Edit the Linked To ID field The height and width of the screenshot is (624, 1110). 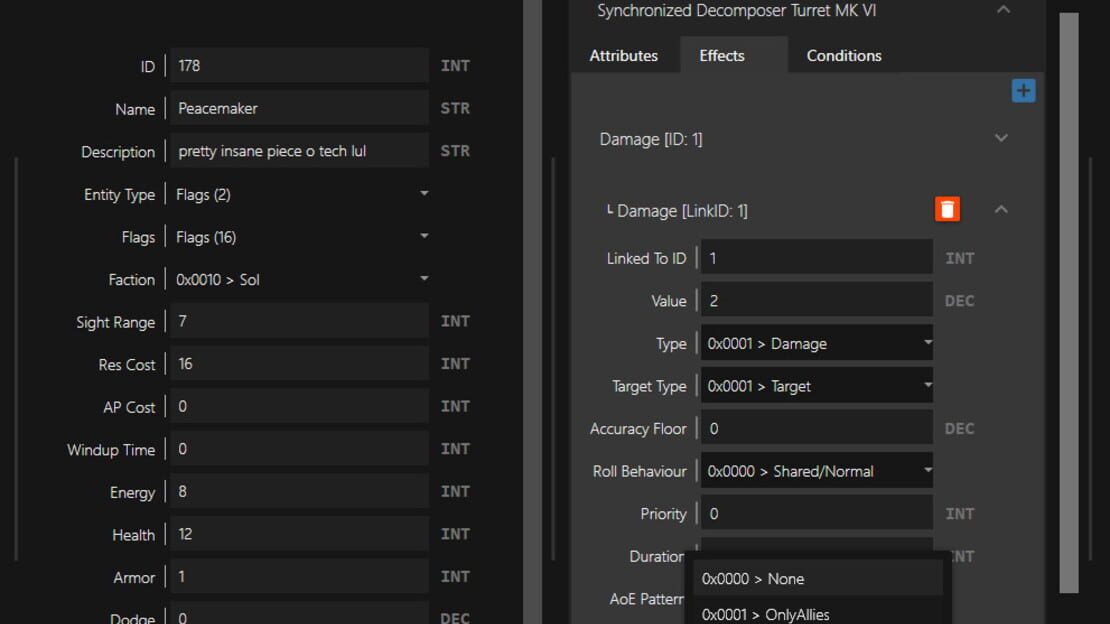click(816, 258)
